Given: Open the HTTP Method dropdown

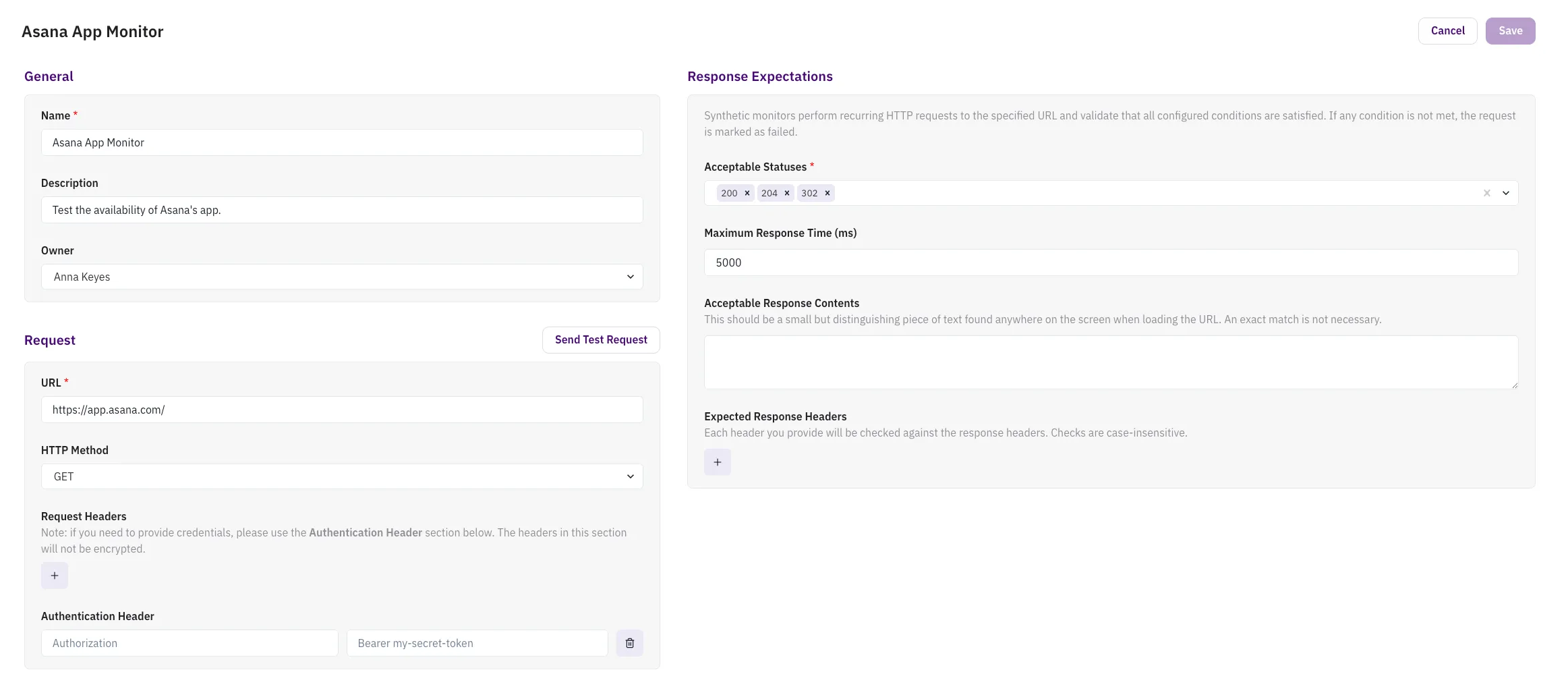Looking at the screenshot, I should tap(342, 476).
